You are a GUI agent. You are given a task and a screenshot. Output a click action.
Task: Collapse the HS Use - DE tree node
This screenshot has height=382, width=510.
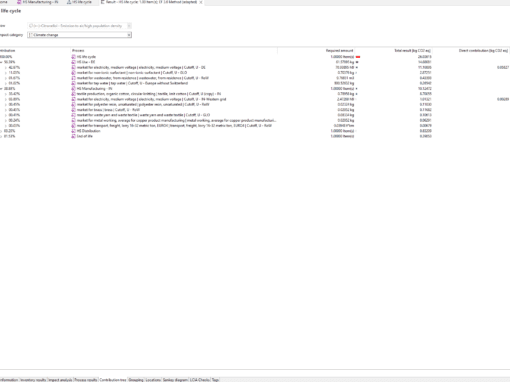click(x=1, y=62)
